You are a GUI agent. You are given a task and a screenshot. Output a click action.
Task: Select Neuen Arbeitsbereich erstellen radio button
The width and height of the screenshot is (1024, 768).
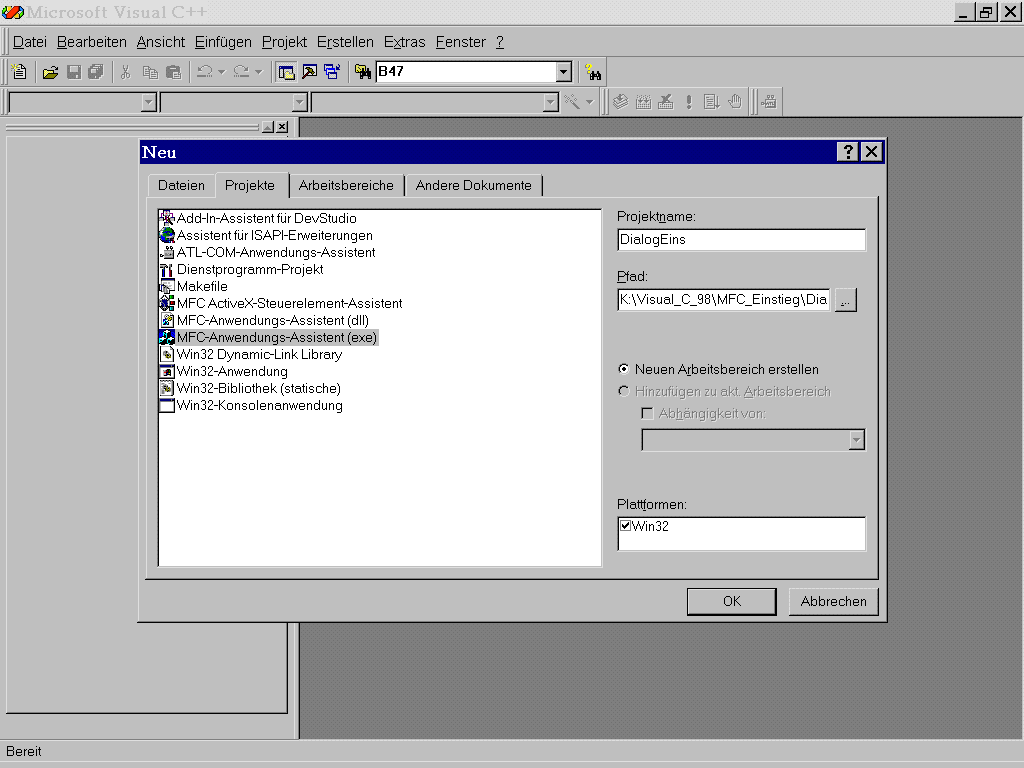tap(624, 369)
